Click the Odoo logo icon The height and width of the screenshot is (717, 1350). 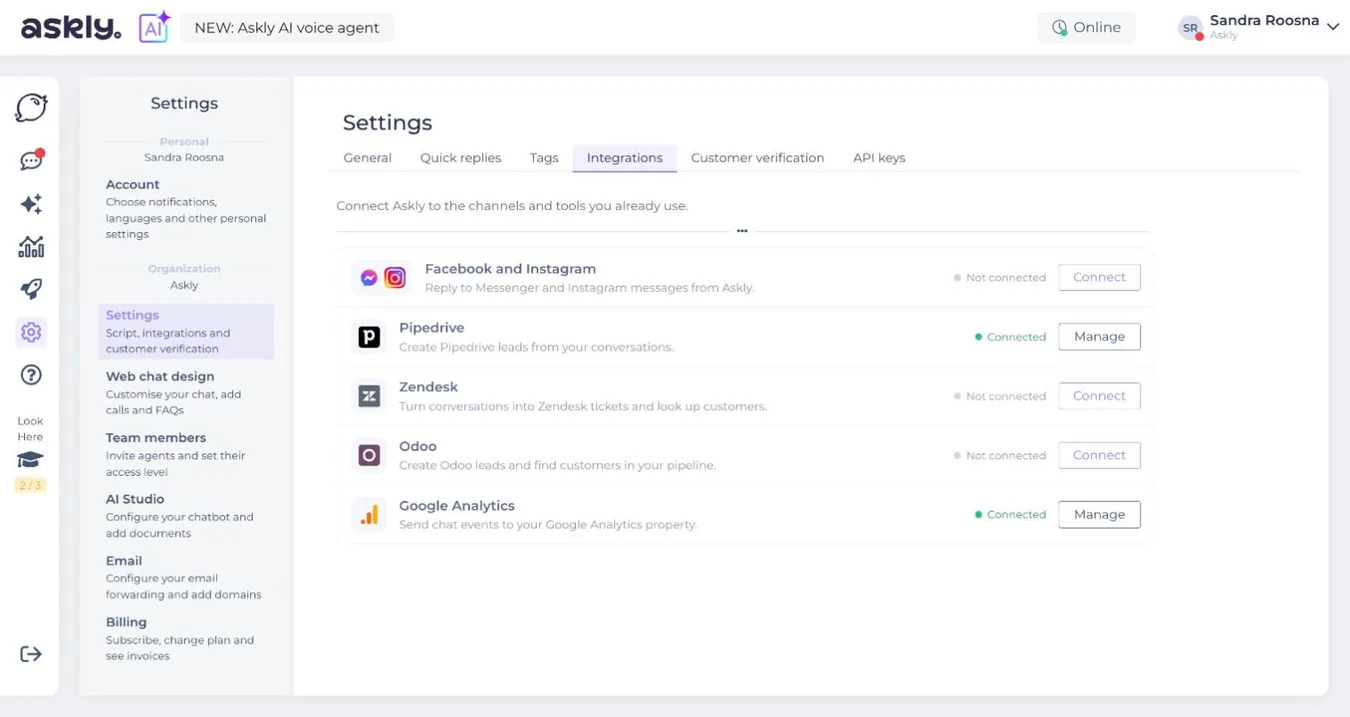point(369,455)
